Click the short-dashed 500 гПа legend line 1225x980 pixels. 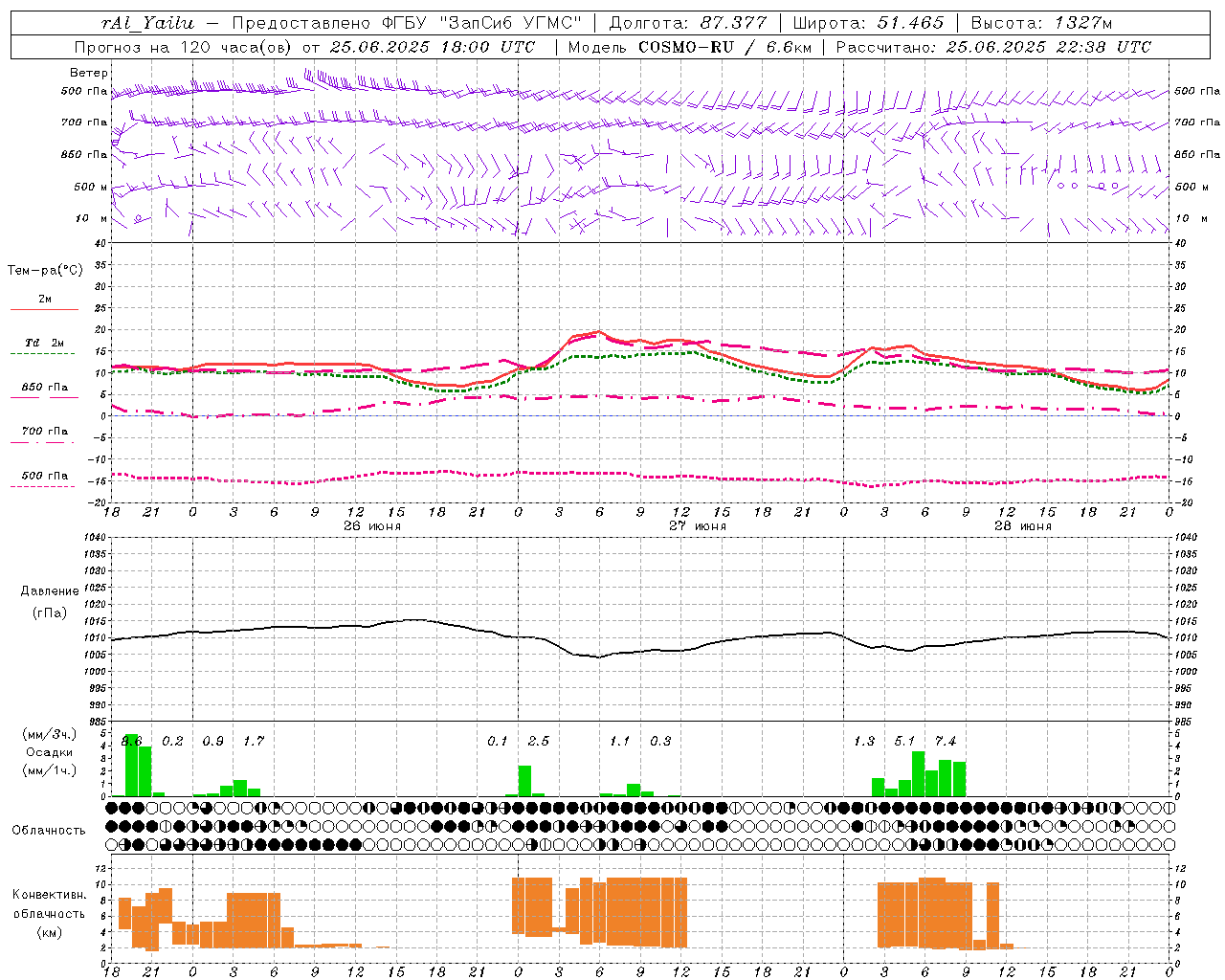(42, 486)
